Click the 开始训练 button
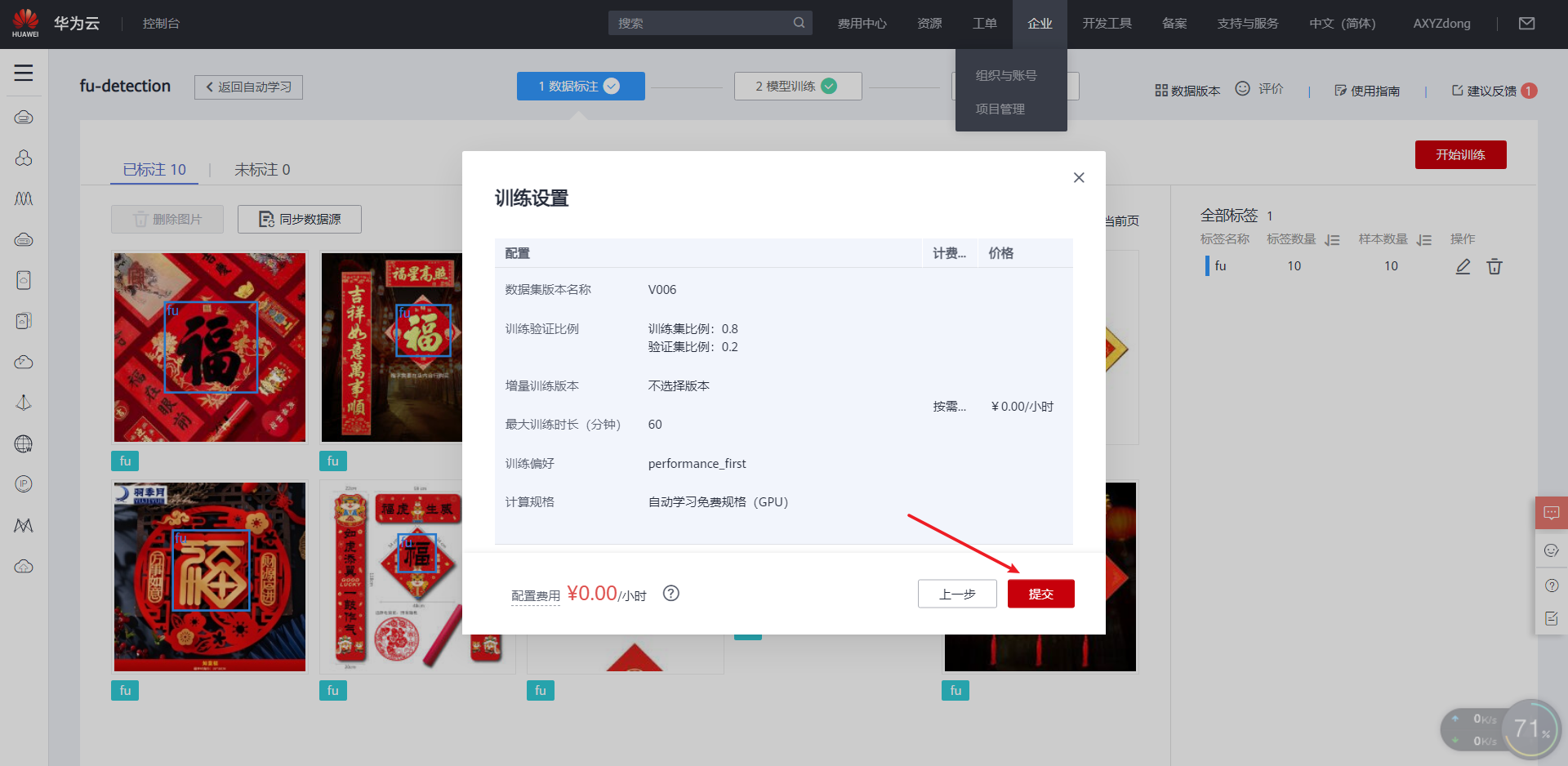 click(1460, 154)
